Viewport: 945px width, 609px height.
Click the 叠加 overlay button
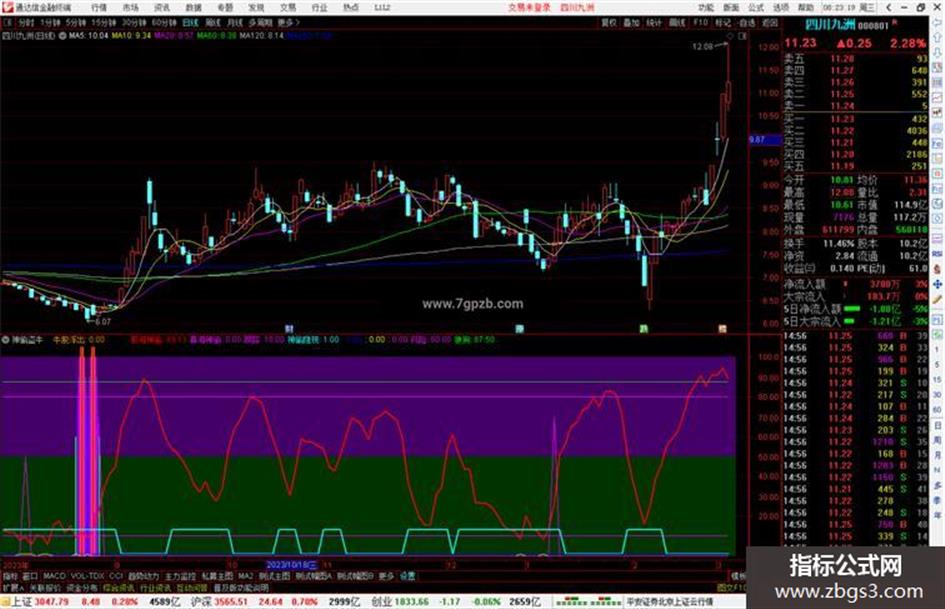click(631, 23)
